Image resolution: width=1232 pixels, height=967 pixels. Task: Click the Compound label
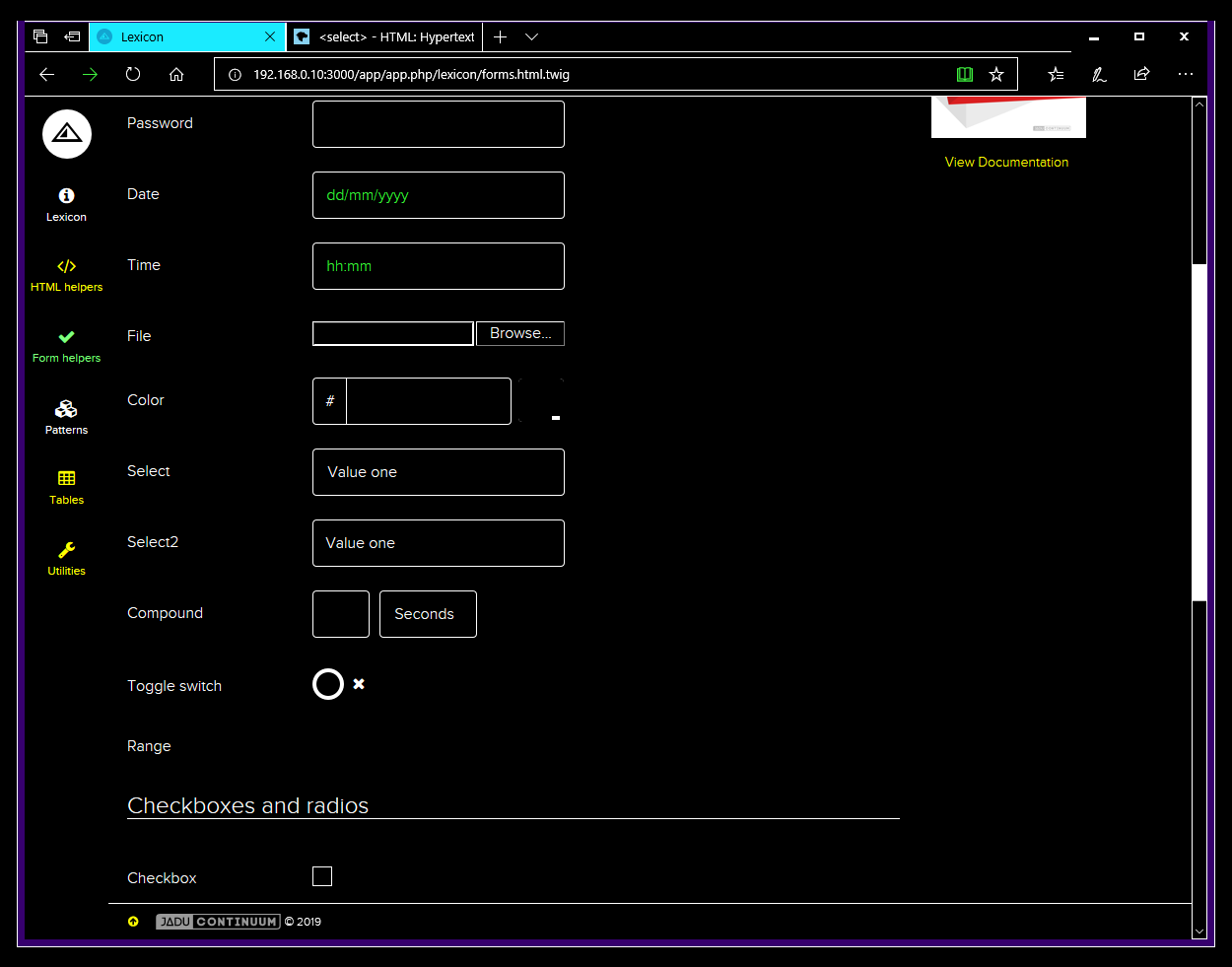click(165, 613)
